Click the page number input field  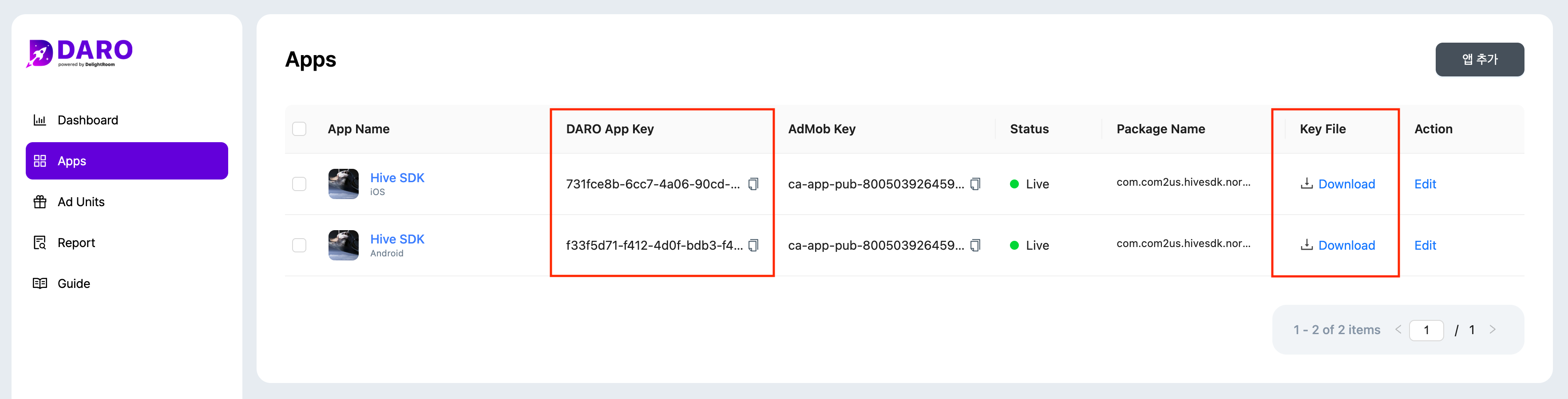[x=1426, y=330]
